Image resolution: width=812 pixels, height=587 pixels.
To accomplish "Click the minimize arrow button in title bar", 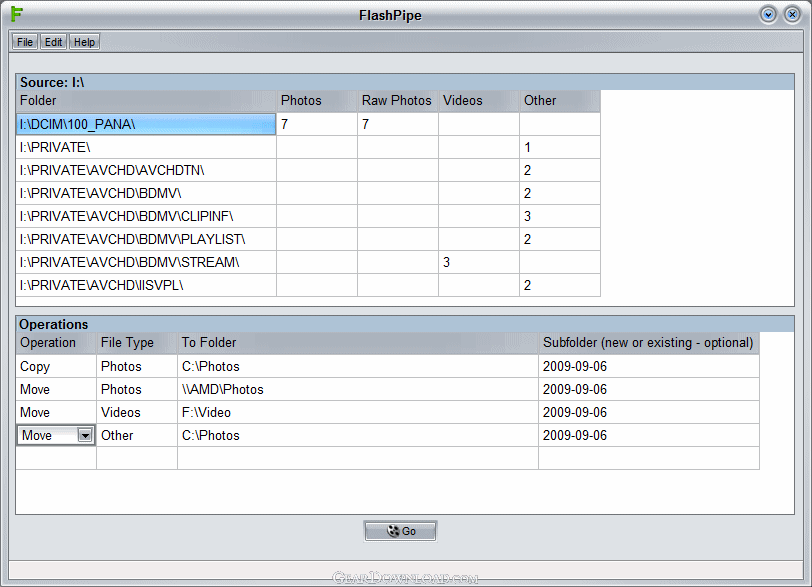I will pos(768,14).
